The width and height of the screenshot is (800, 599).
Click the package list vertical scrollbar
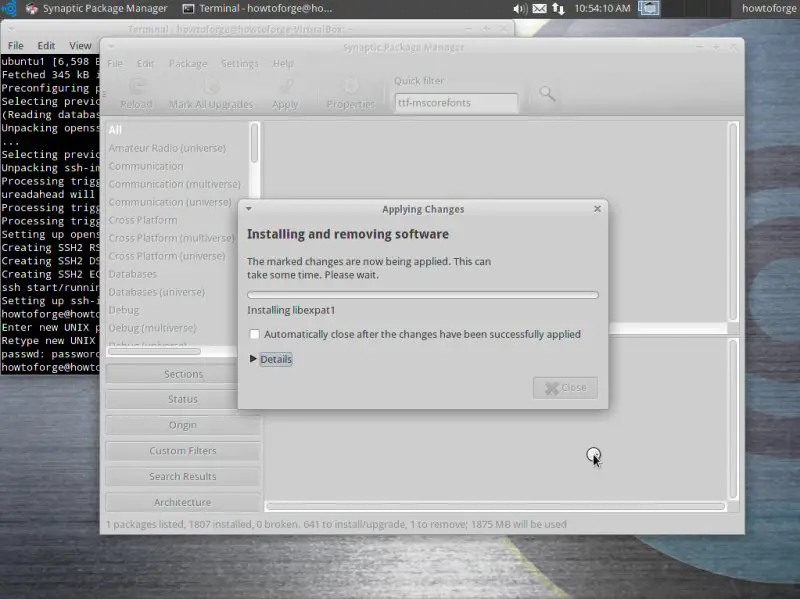733,221
